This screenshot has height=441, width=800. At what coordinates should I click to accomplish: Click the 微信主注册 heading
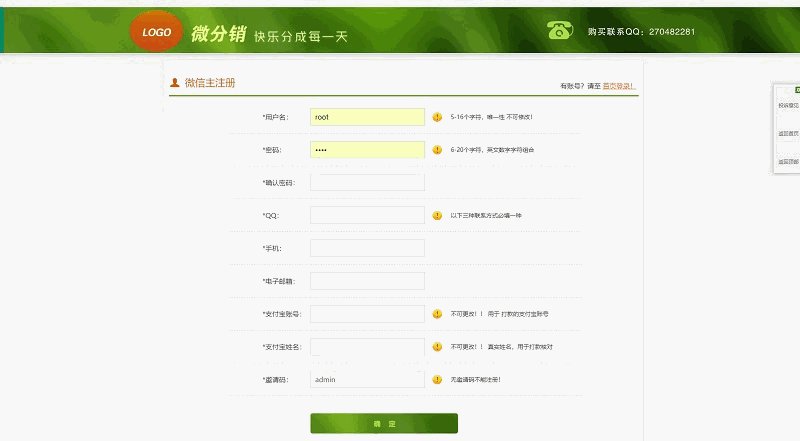[210, 83]
